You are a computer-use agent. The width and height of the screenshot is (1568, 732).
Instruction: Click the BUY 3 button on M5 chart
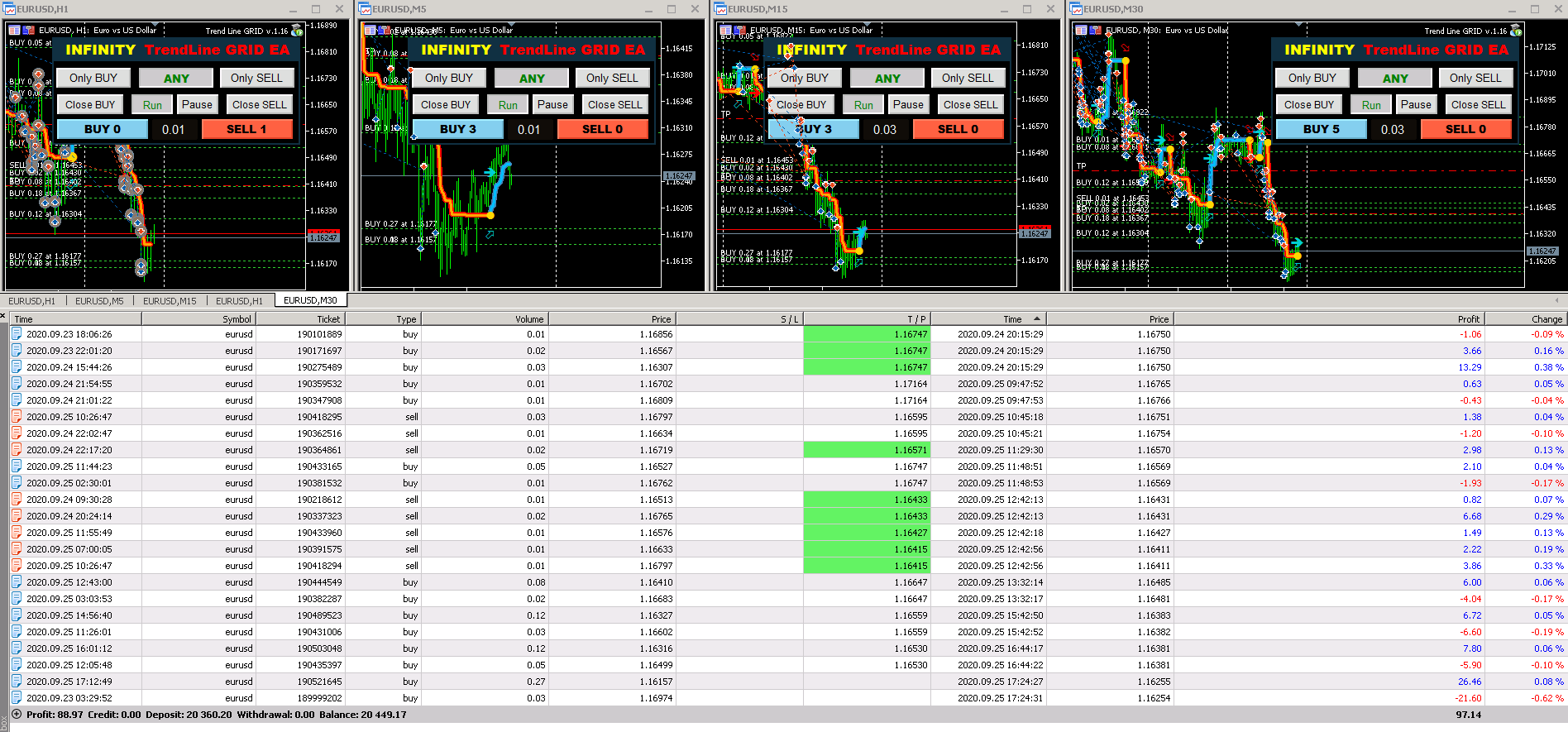pos(458,129)
